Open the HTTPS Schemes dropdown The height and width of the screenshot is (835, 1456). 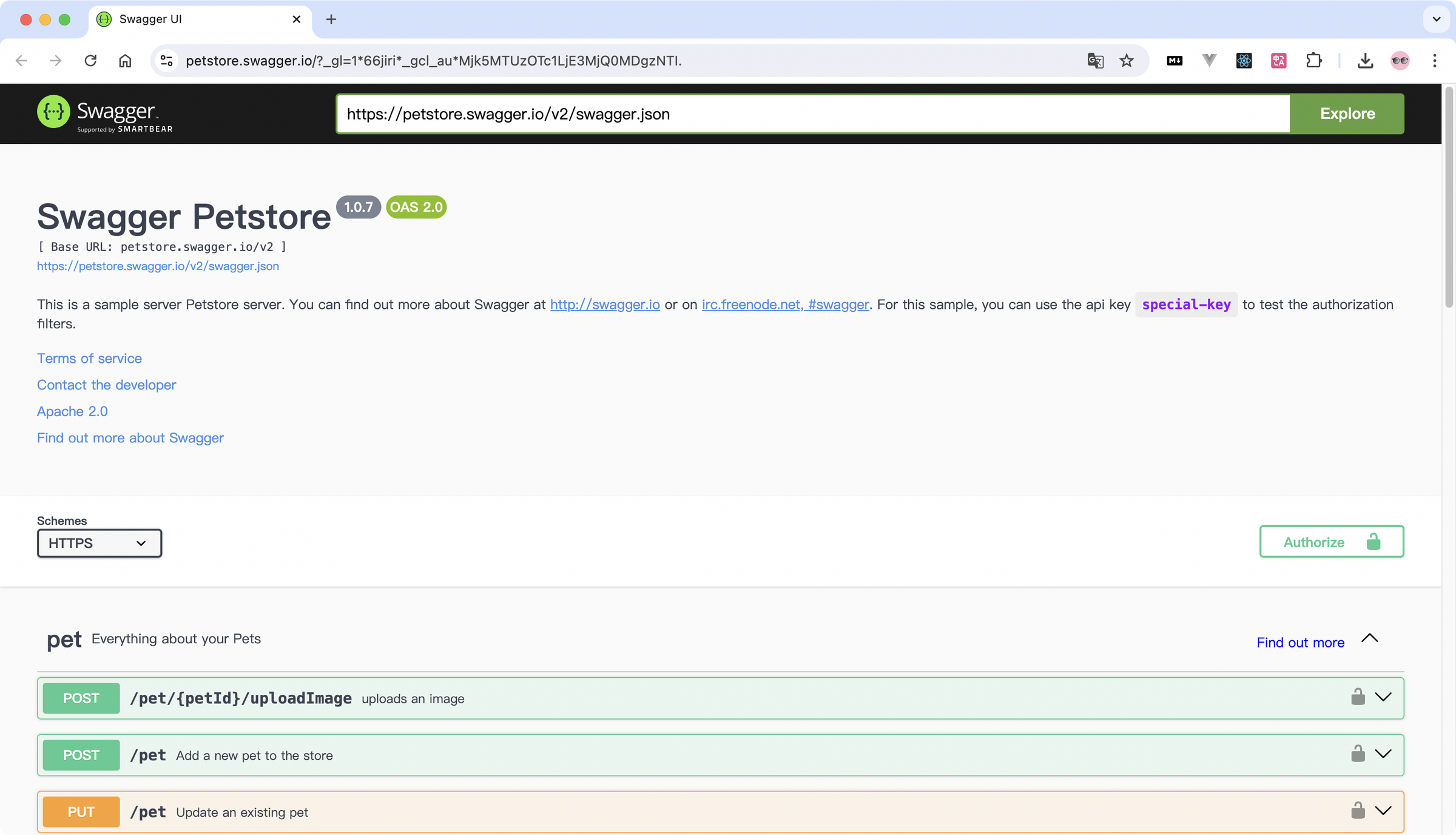click(x=99, y=543)
